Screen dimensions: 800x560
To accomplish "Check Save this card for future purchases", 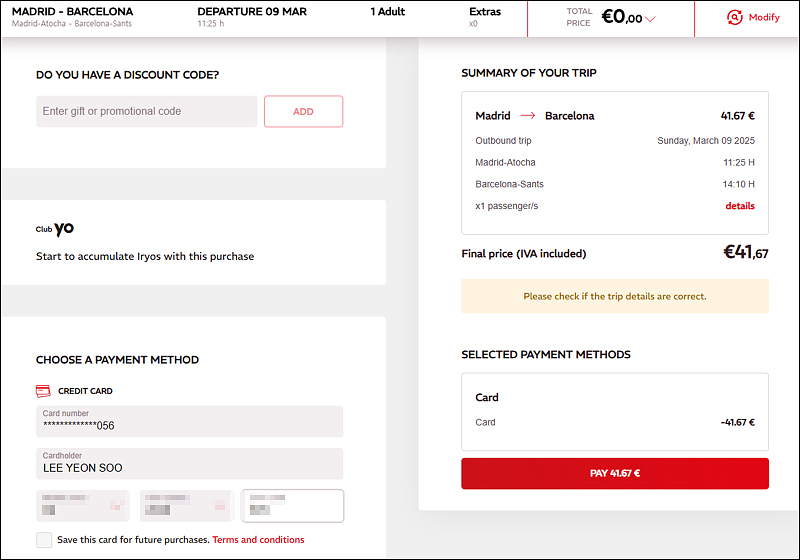I will tap(44, 540).
